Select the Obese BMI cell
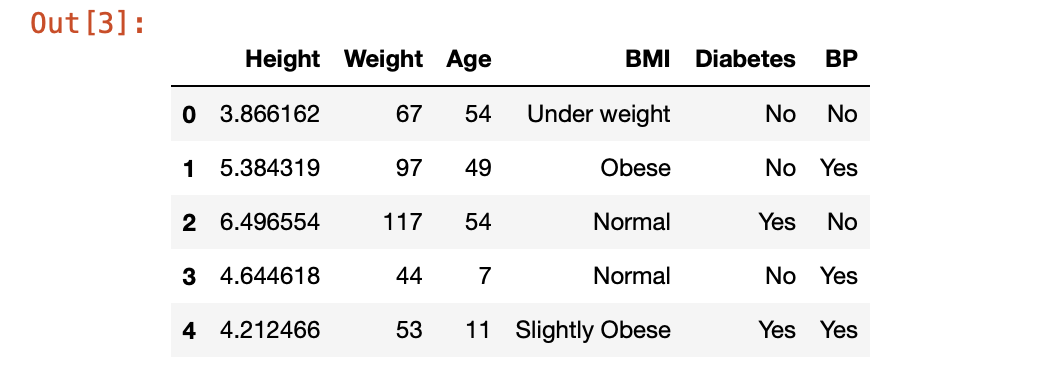Screen dimensions: 1062x382 tap(635, 168)
